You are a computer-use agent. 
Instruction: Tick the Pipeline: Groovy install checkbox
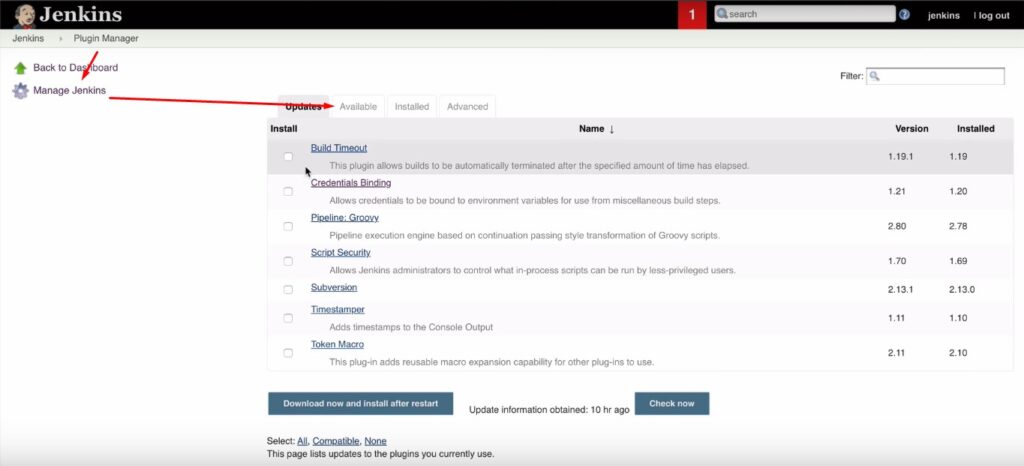coord(288,226)
